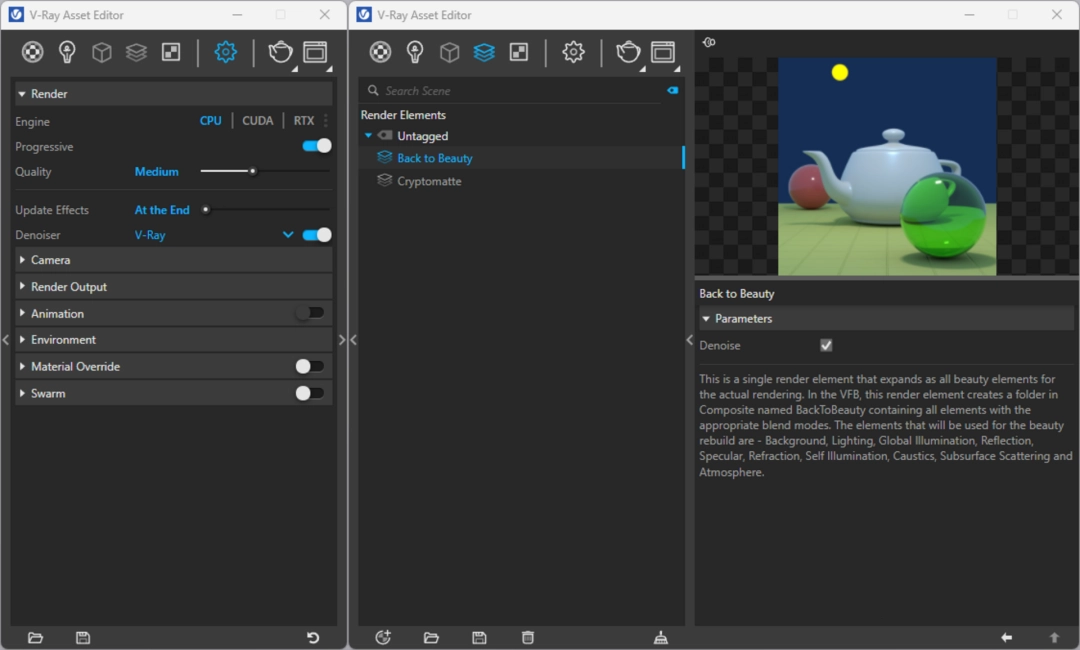
Task: Delete selected asset with trash icon
Action: pyautogui.click(x=528, y=638)
